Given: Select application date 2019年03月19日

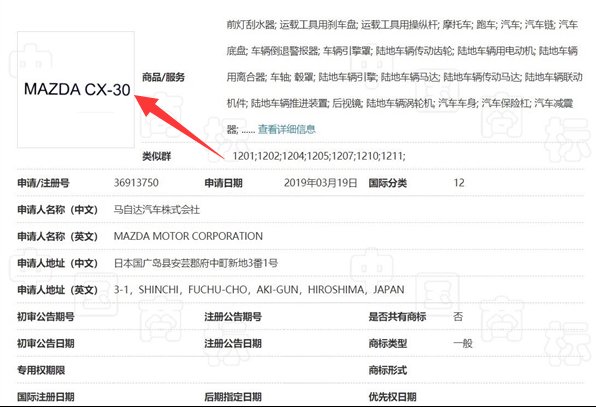Looking at the screenshot, I should 320,183.
